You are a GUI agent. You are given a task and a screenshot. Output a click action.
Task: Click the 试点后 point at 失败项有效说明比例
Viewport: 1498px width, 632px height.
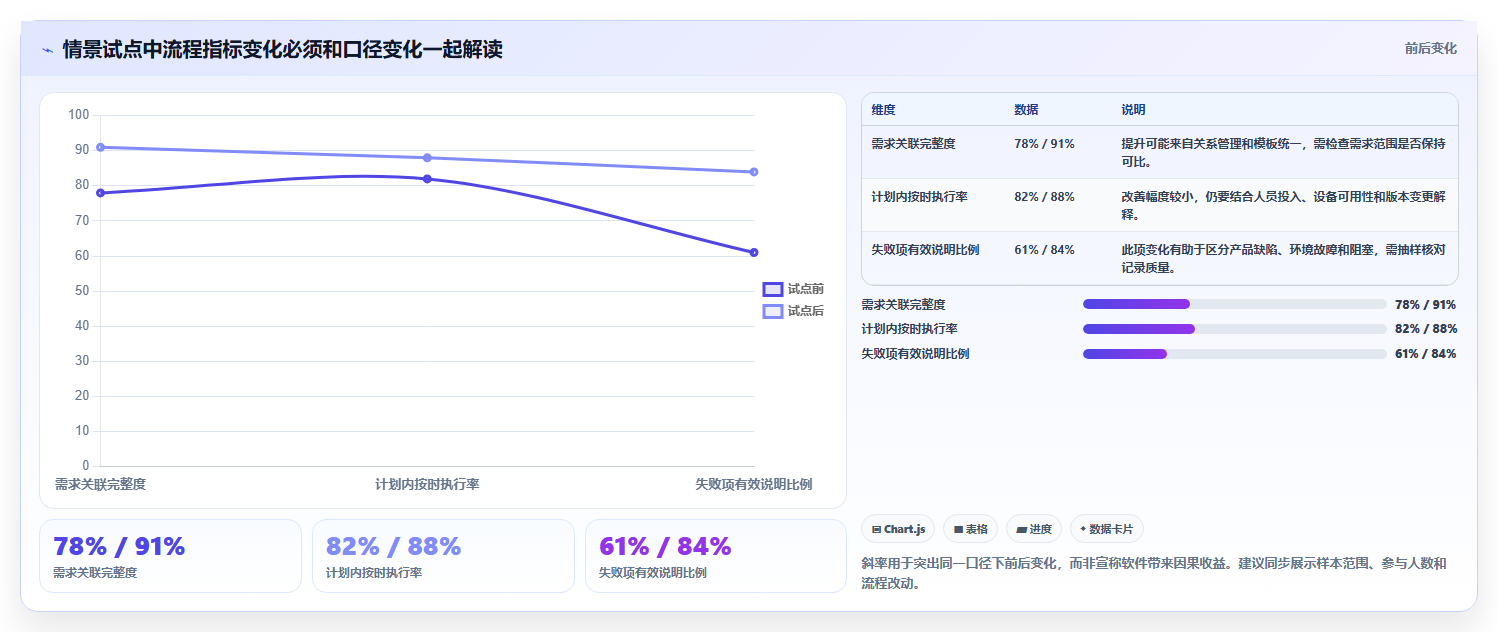click(754, 172)
